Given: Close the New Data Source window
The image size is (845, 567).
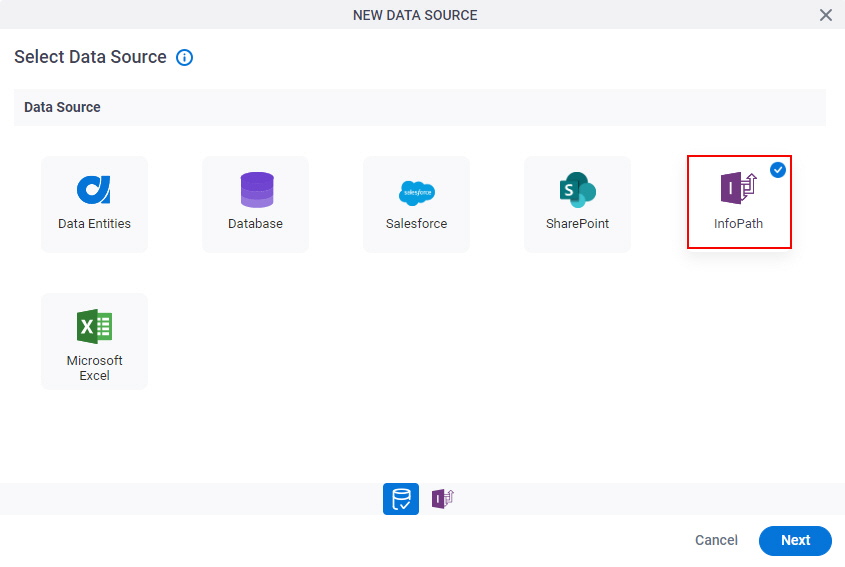Looking at the screenshot, I should [x=826, y=15].
